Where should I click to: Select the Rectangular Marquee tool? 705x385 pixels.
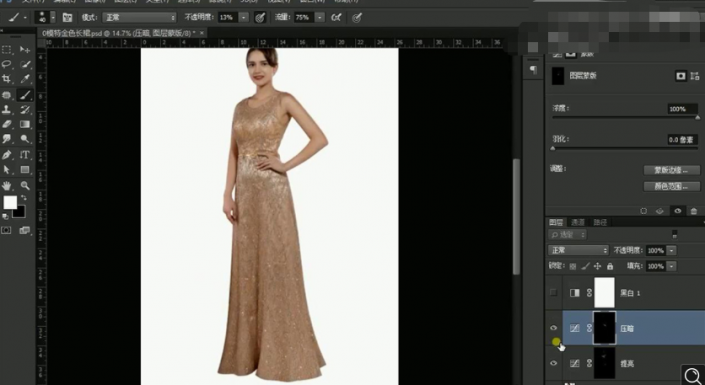click(x=7, y=49)
